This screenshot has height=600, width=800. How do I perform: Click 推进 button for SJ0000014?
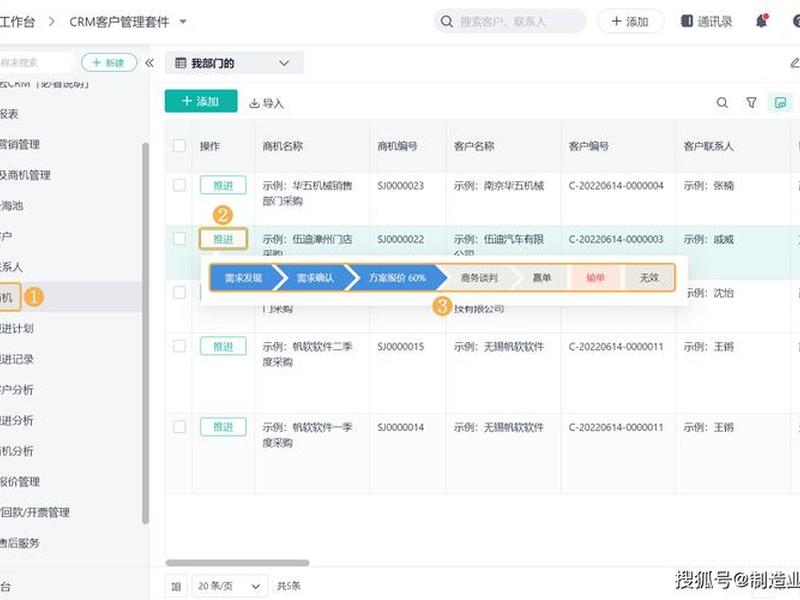coord(223,427)
